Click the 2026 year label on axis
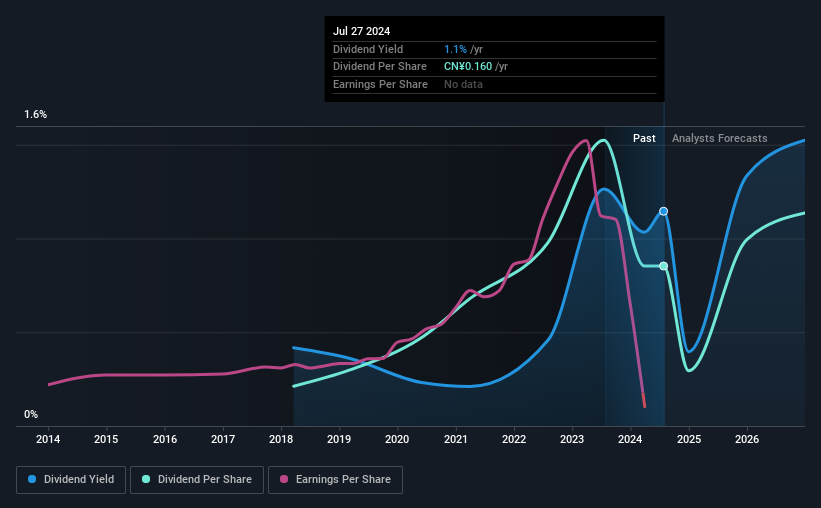 (747, 439)
